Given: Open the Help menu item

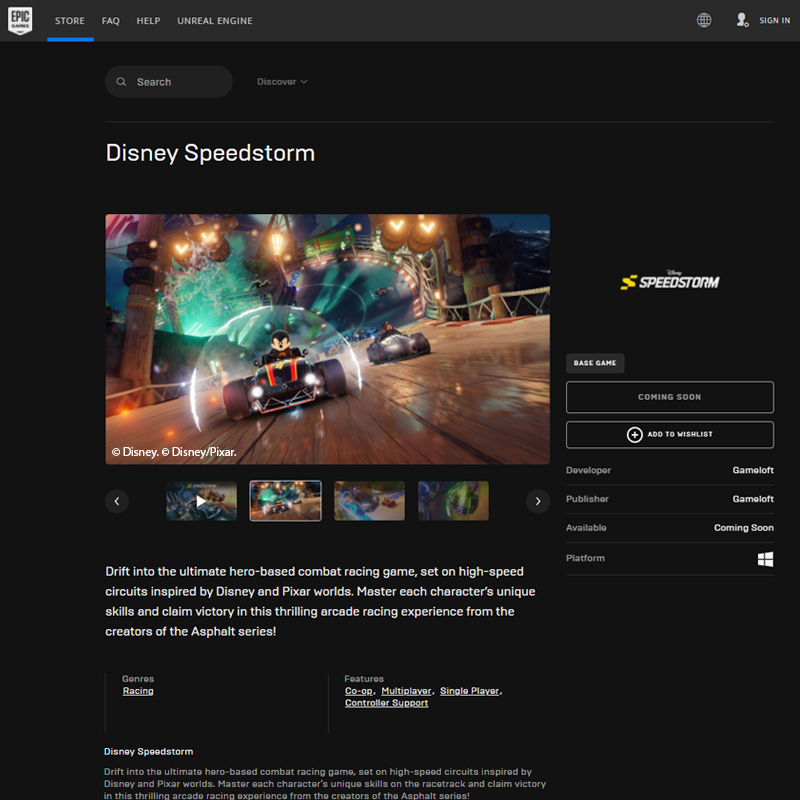Looking at the screenshot, I should pyautogui.click(x=148, y=21).
